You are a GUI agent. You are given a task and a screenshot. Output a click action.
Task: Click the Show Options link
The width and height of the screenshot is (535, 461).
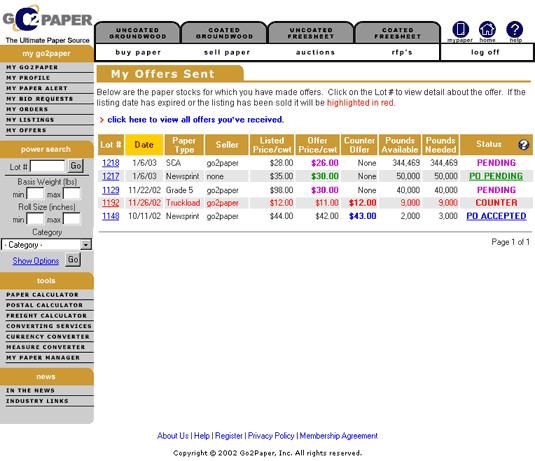coord(36,261)
